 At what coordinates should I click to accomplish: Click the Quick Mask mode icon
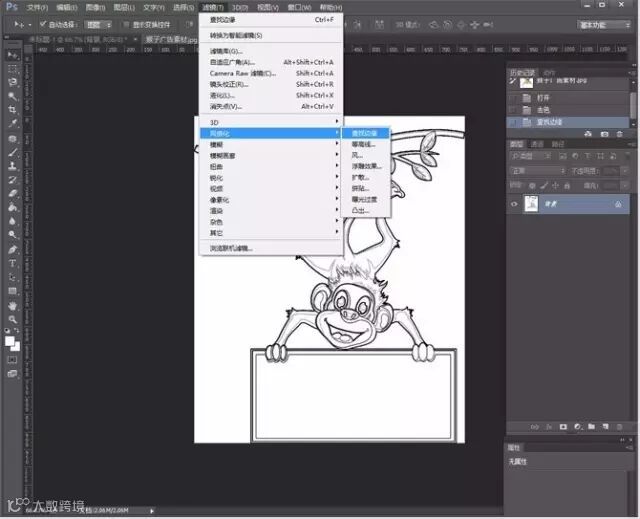pos(12,360)
